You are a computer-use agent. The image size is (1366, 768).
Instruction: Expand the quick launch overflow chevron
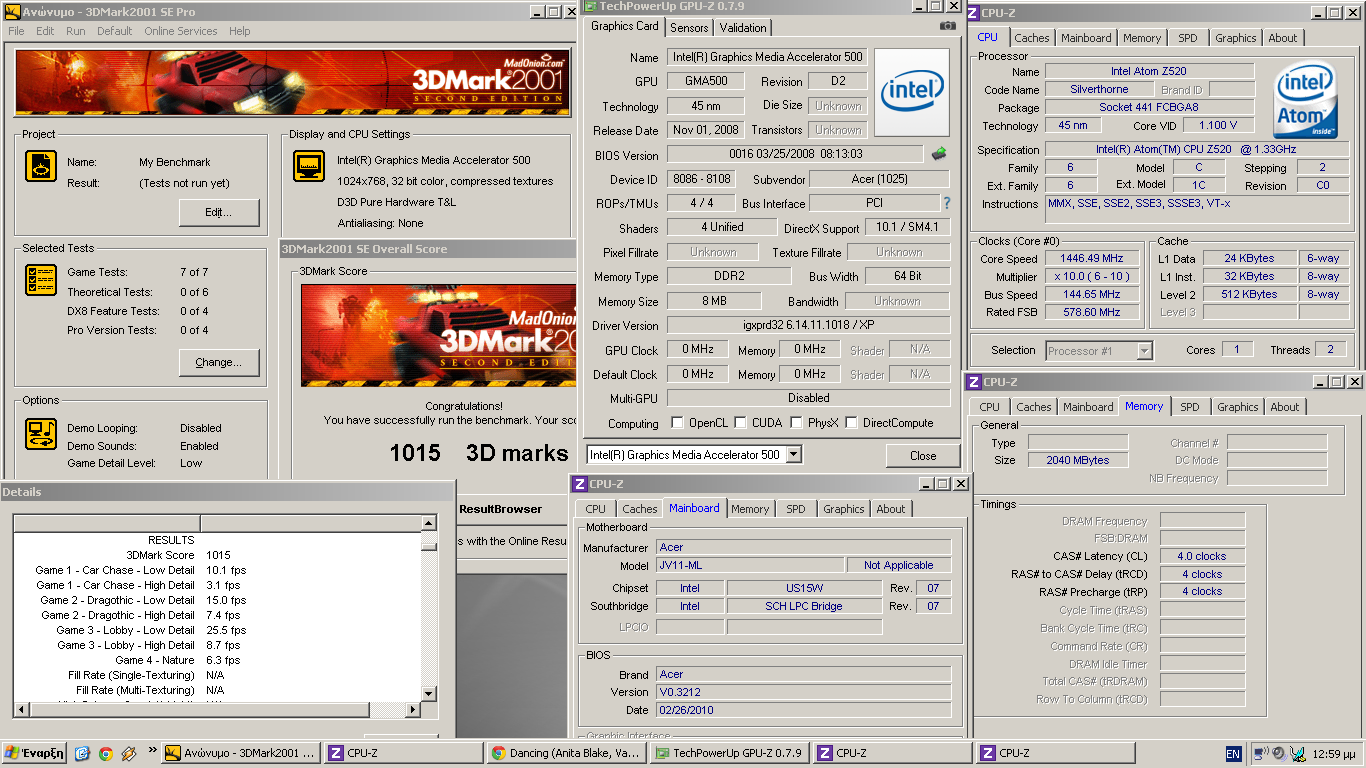[152, 749]
